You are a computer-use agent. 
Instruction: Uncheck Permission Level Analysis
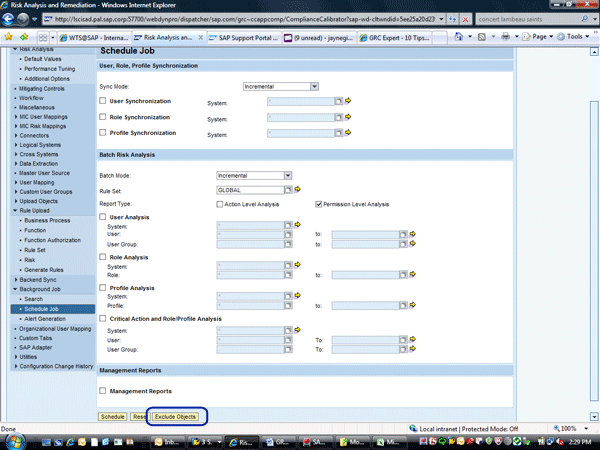[x=319, y=204]
